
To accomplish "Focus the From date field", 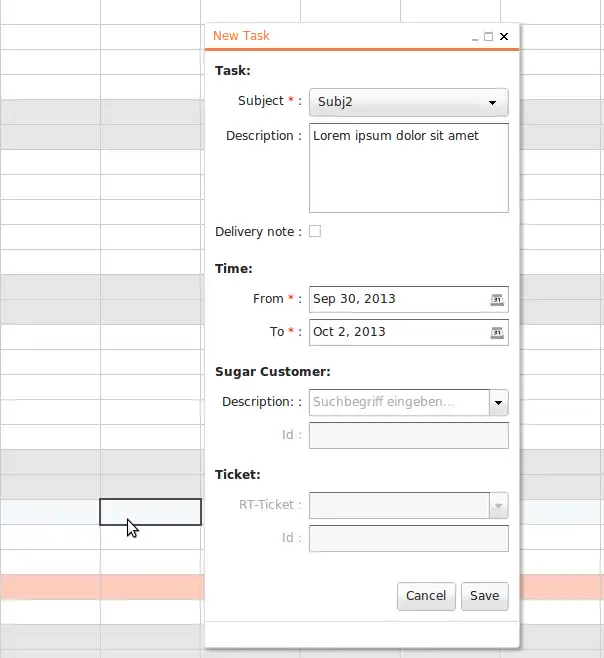I will click(398, 299).
